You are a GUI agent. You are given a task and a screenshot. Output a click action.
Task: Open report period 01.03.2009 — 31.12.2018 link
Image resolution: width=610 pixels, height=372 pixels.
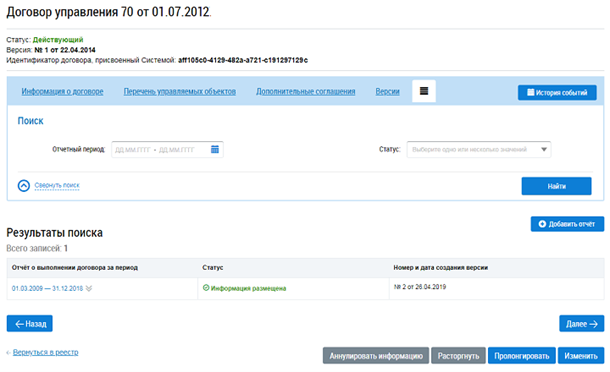pyautogui.click(x=47, y=288)
